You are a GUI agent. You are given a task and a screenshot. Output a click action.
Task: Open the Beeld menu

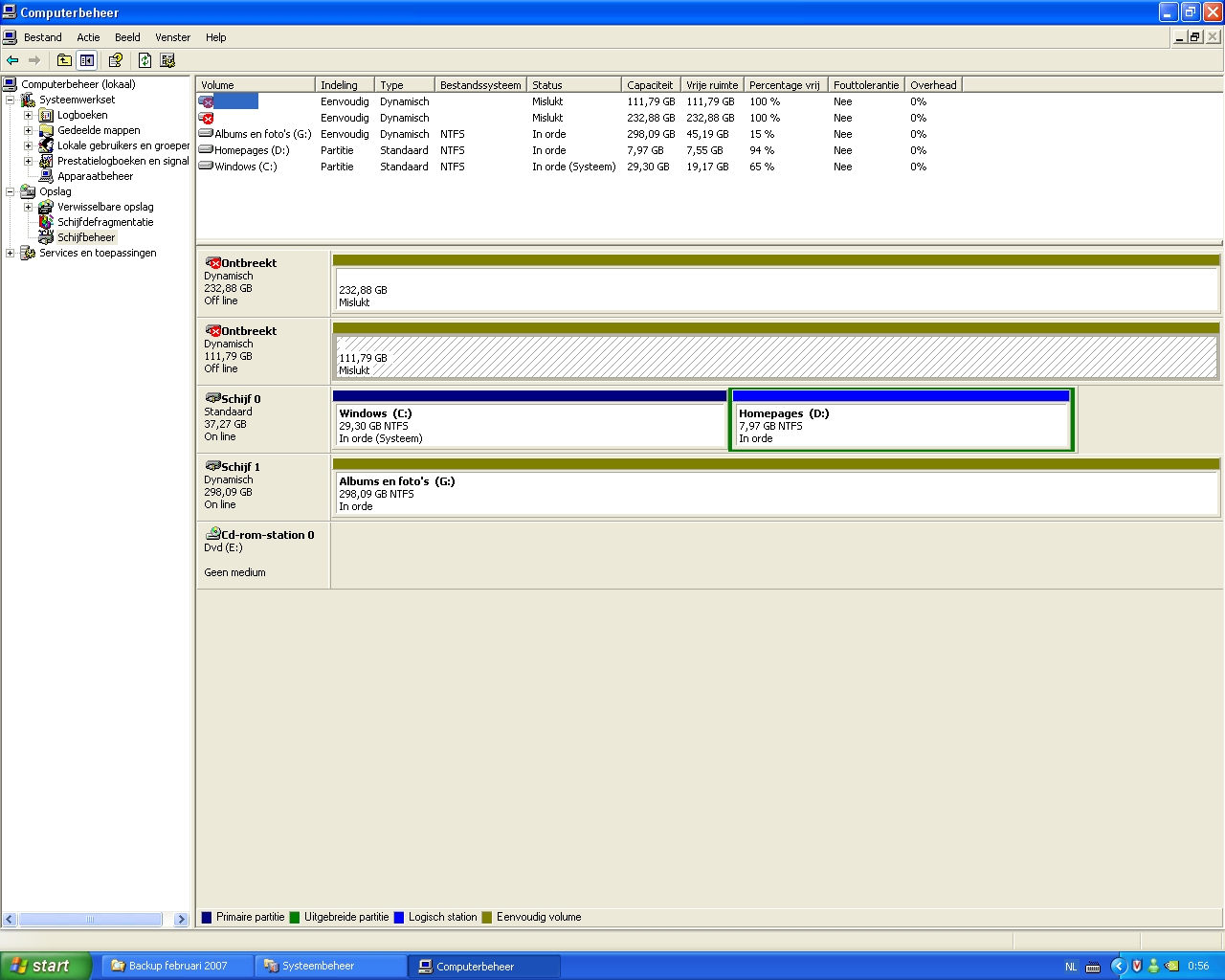[x=127, y=37]
